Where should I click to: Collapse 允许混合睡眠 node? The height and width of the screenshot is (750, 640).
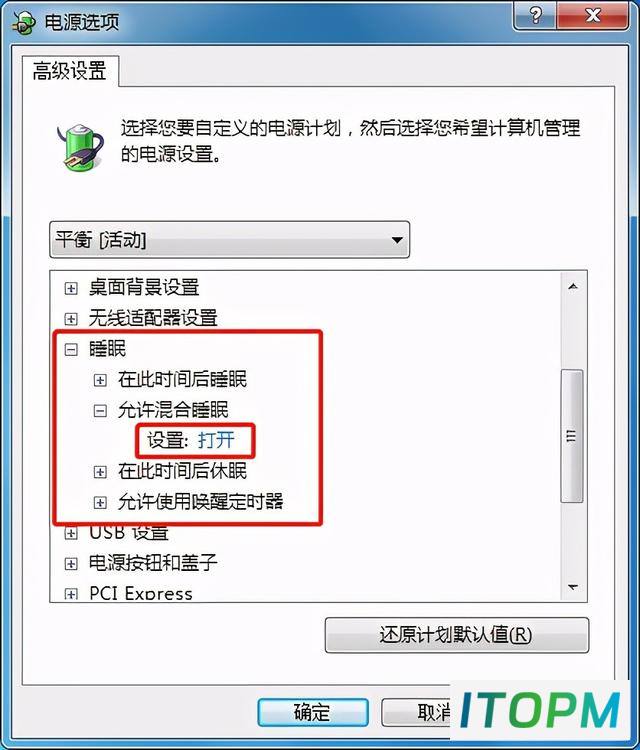pos(100,410)
